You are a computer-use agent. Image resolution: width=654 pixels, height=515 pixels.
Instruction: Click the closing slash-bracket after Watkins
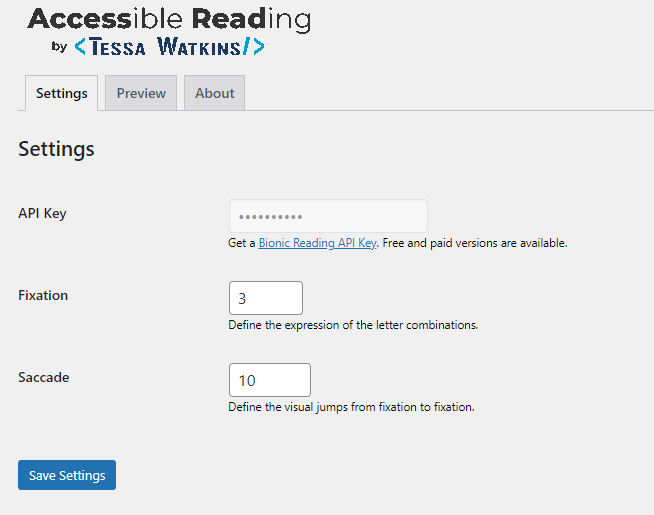pyautogui.click(x=254, y=46)
